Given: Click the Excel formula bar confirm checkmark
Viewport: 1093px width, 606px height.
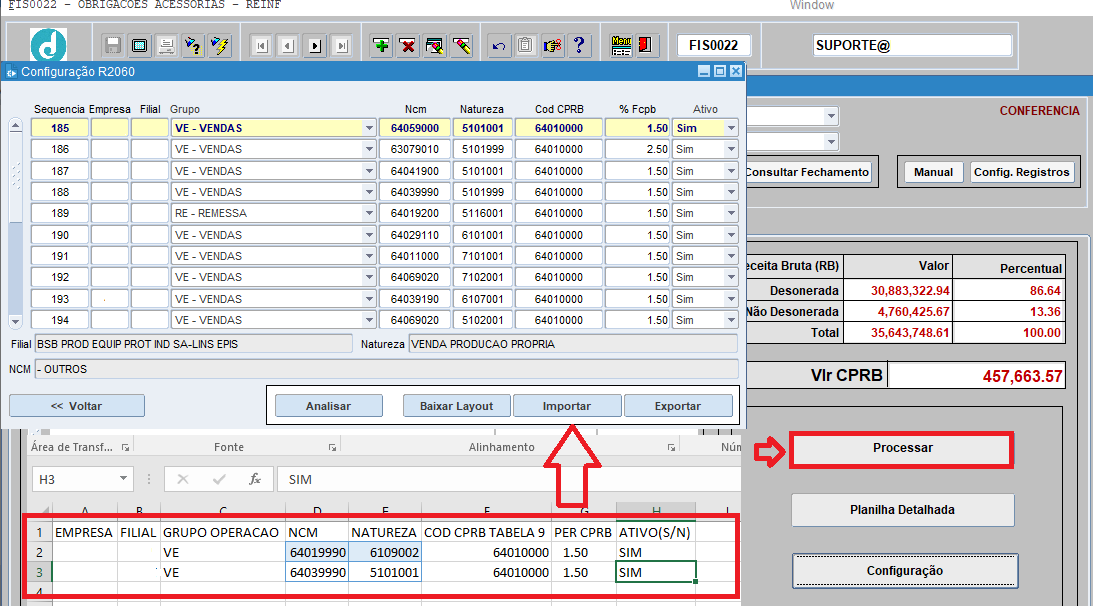Looking at the screenshot, I should tap(219, 479).
